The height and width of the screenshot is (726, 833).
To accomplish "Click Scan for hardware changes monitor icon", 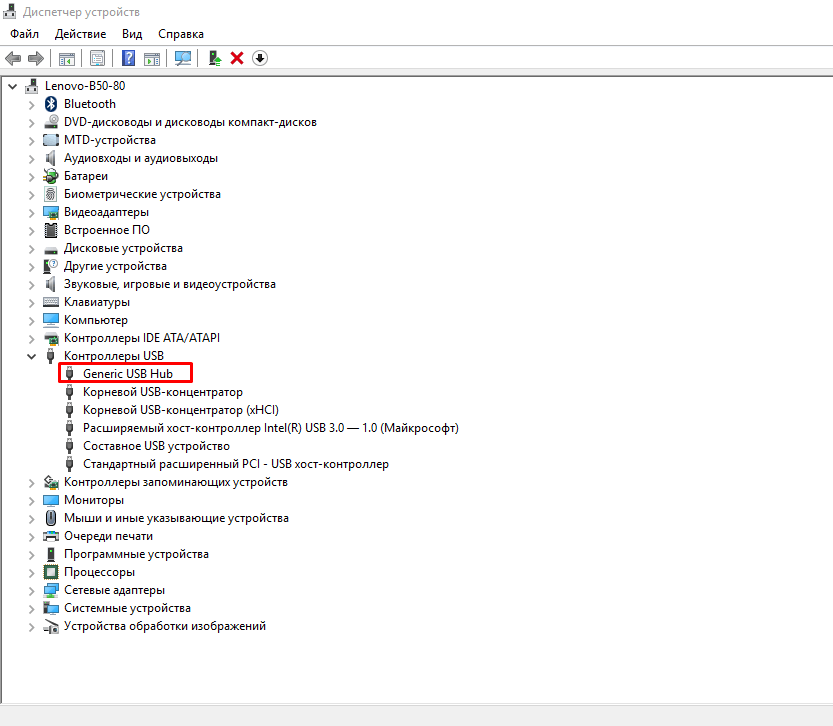I will pyautogui.click(x=183, y=58).
